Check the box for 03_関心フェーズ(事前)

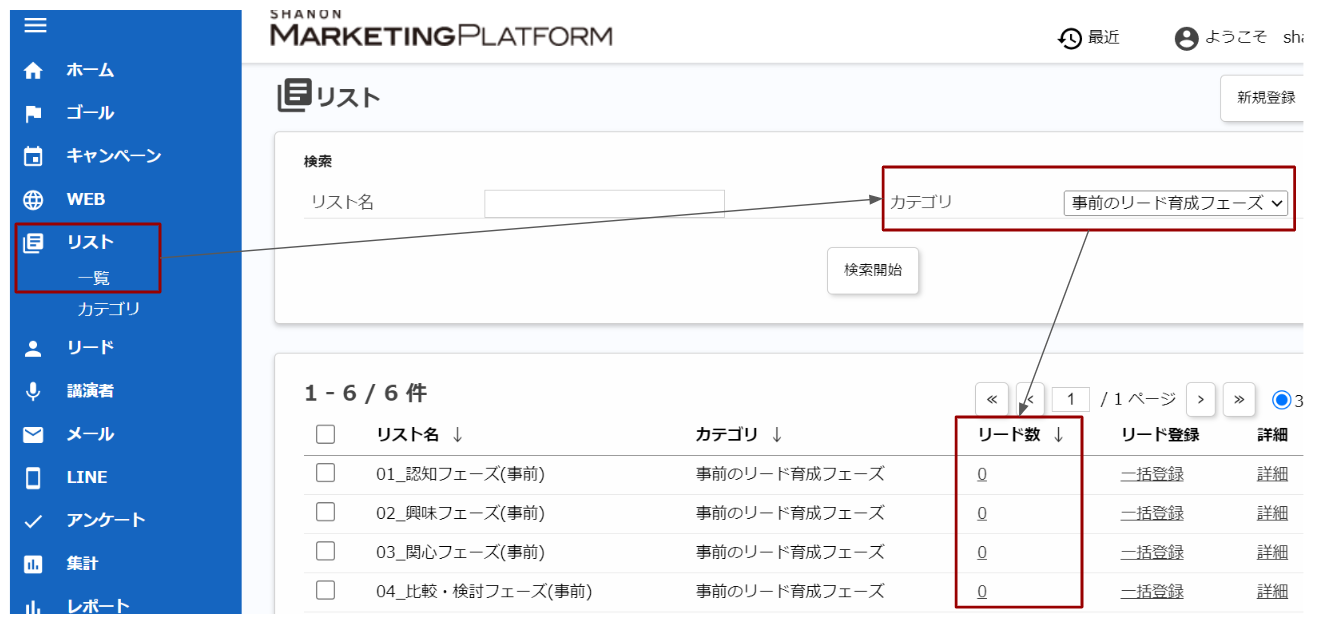(x=325, y=551)
